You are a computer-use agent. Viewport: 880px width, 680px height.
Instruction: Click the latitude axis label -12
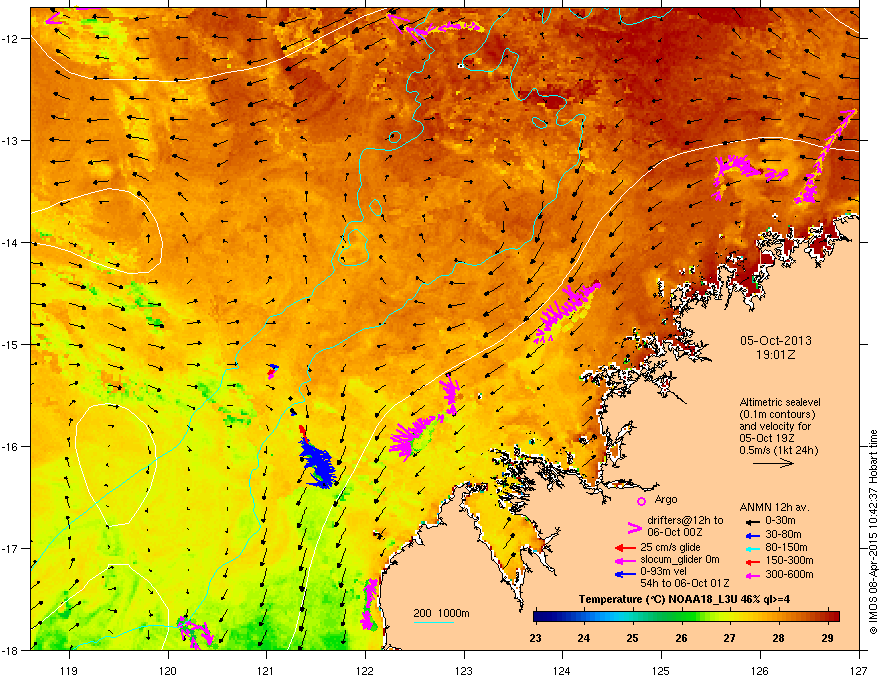click(11, 39)
